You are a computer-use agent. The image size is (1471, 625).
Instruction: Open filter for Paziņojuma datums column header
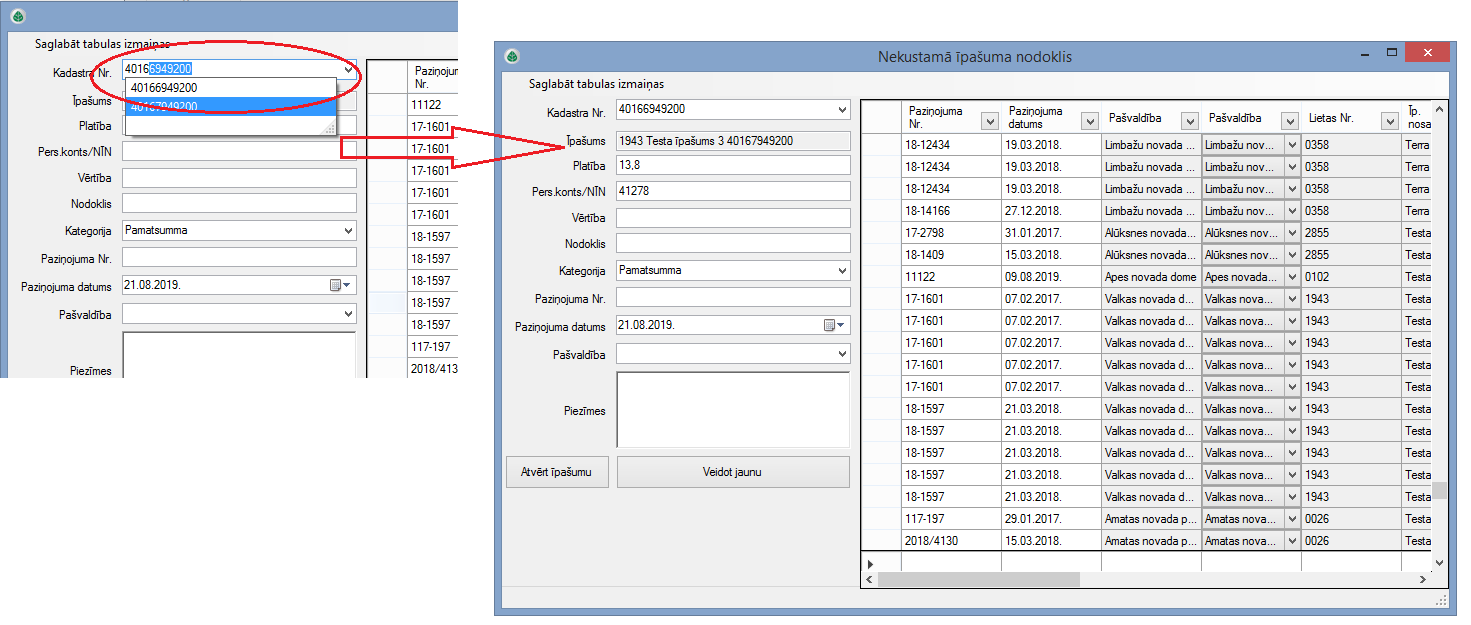click(x=1090, y=121)
